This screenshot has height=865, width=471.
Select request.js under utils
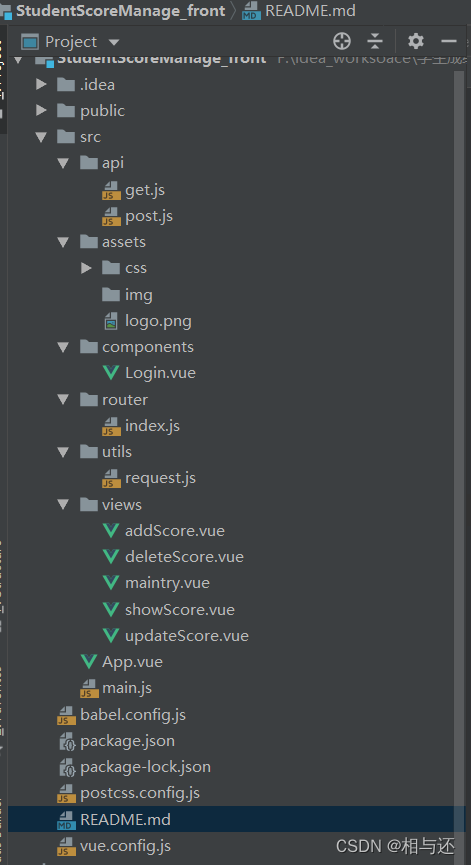[160, 478]
